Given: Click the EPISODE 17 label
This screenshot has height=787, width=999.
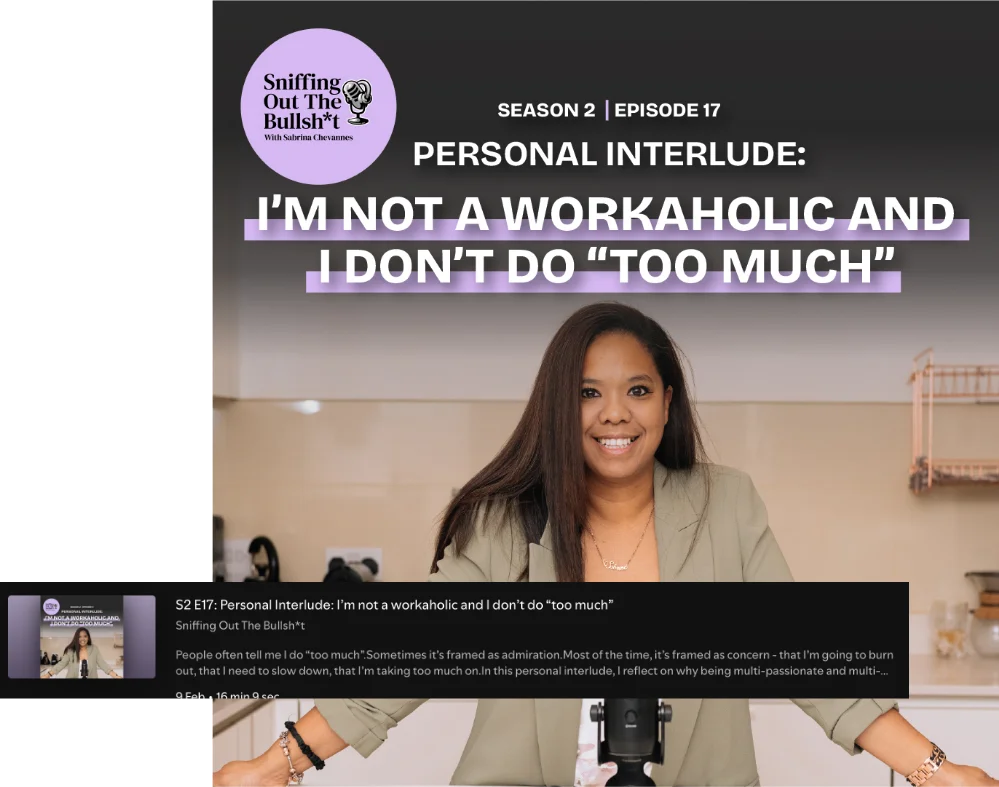Looking at the screenshot, I should 667,110.
